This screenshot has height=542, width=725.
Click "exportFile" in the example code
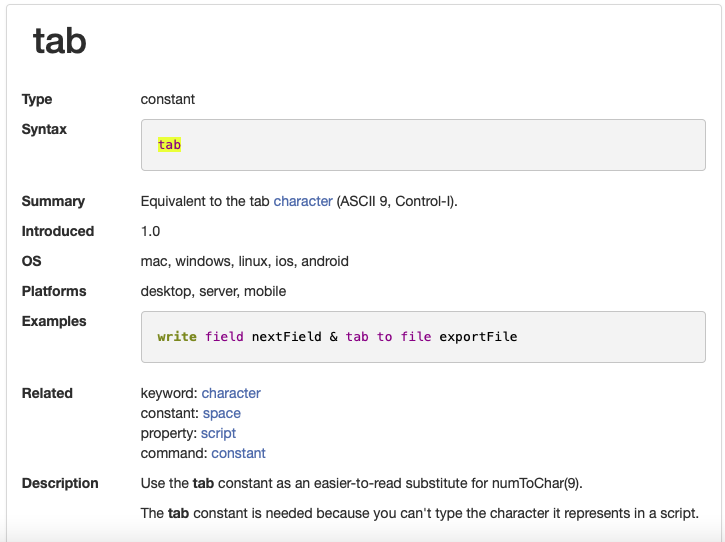[x=478, y=337]
